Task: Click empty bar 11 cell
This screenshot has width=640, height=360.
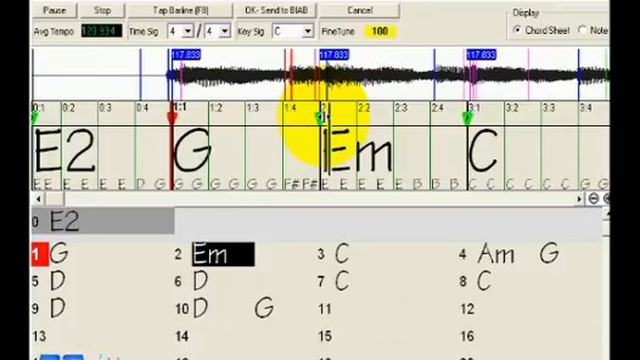Action: tap(388, 309)
